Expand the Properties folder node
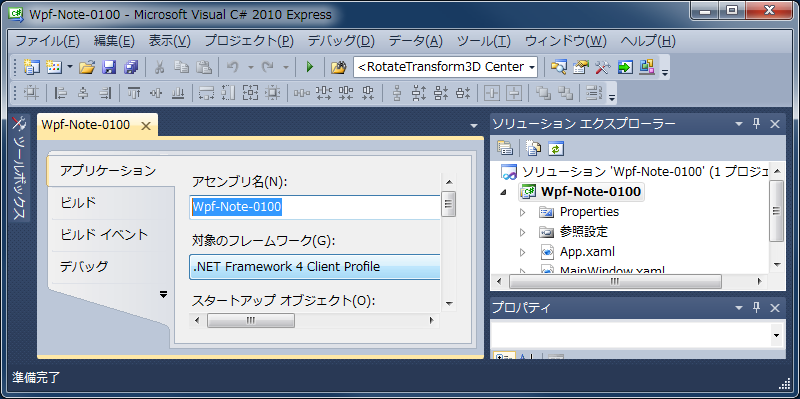The width and height of the screenshot is (800, 399). click(522, 212)
